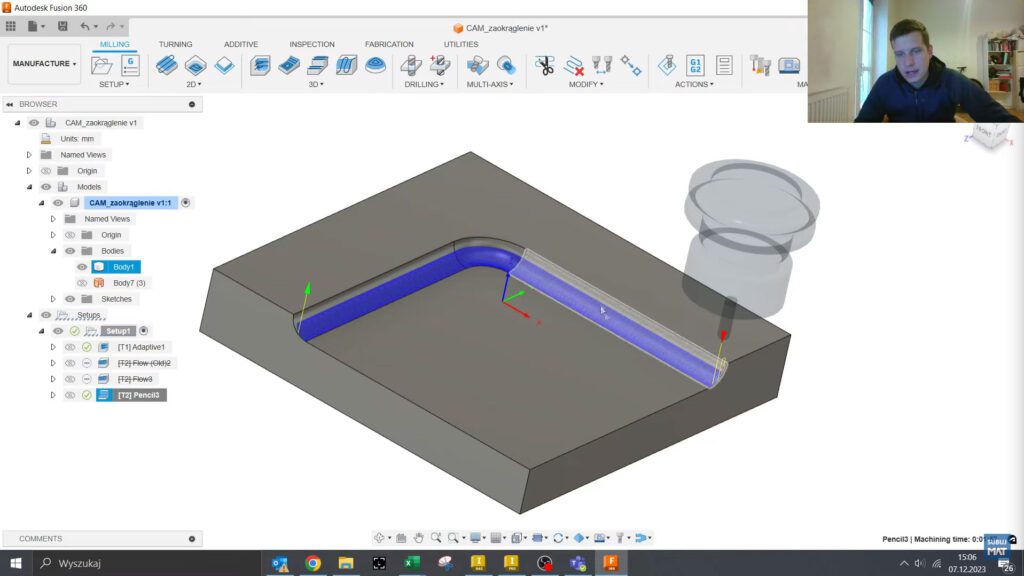Image resolution: width=1024 pixels, height=576 pixels.
Task: Open the Drilling tool icon
Action: tap(410, 64)
